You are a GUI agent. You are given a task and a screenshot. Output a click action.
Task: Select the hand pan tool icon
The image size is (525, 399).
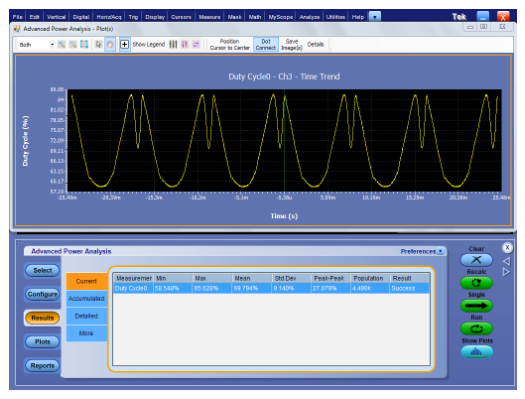tap(109, 45)
